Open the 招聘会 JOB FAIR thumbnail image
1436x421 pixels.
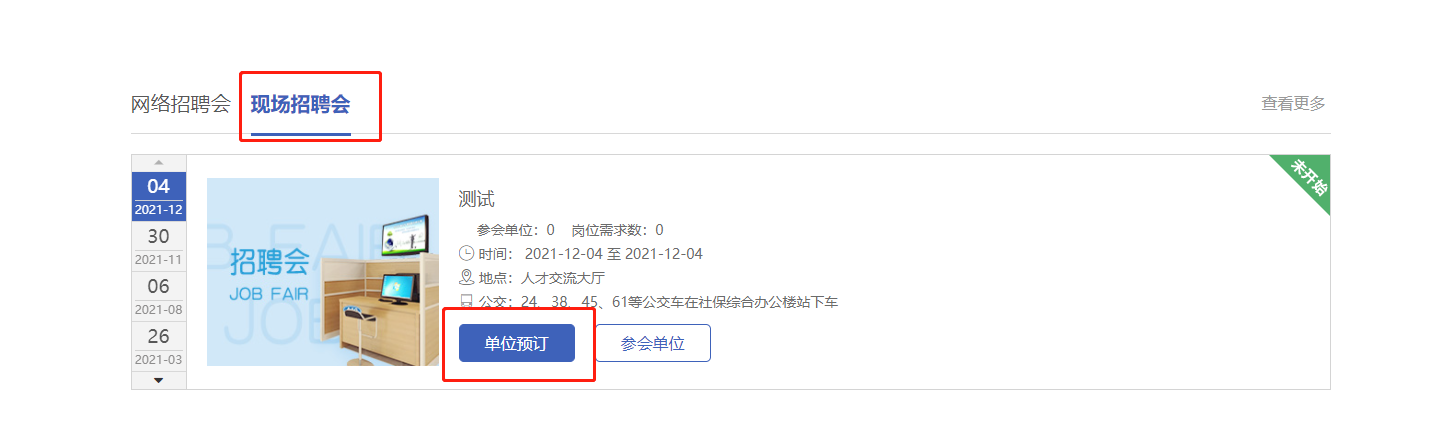[x=323, y=272]
